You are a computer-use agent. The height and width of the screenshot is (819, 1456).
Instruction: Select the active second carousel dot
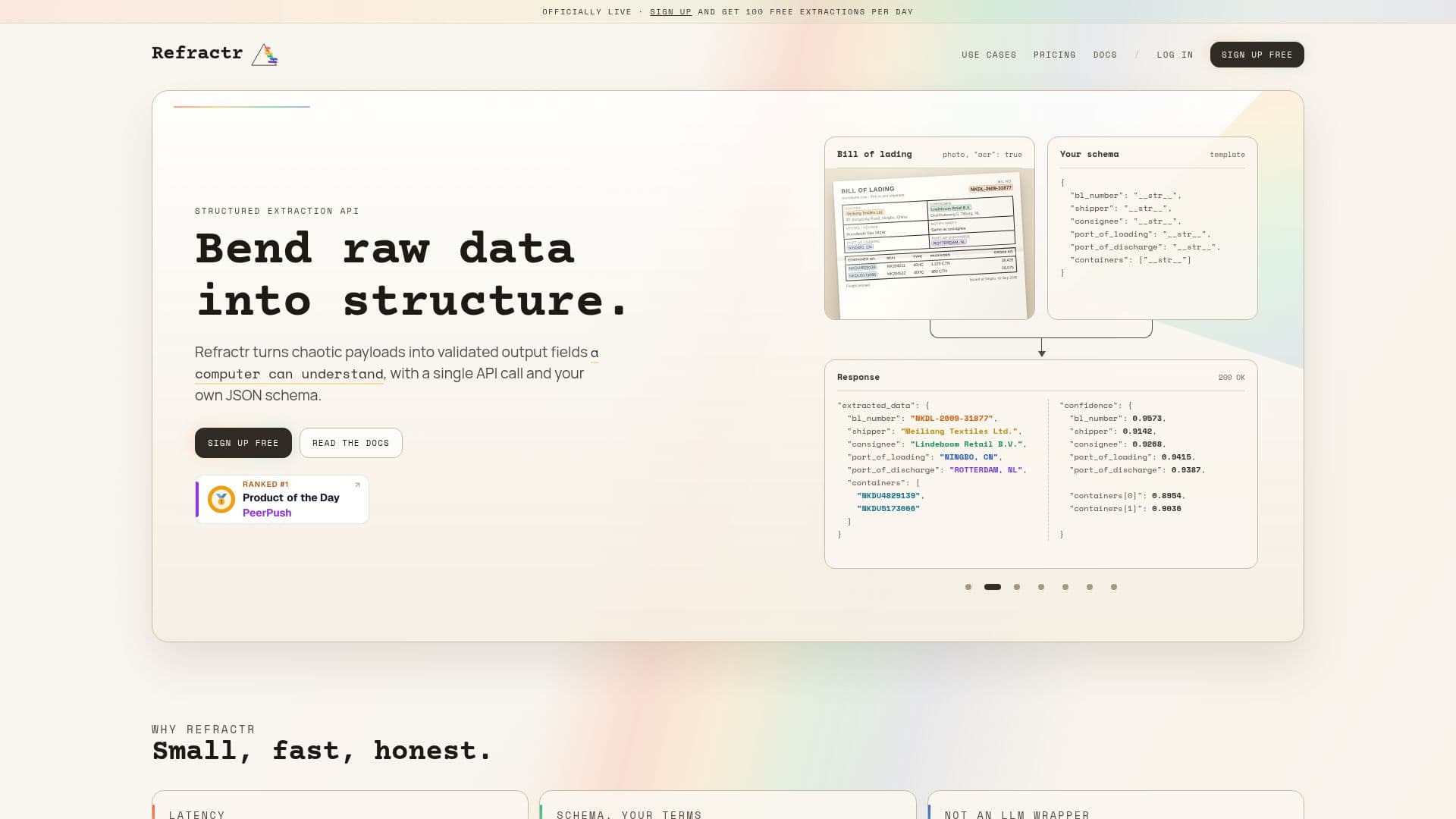coord(993,587)
